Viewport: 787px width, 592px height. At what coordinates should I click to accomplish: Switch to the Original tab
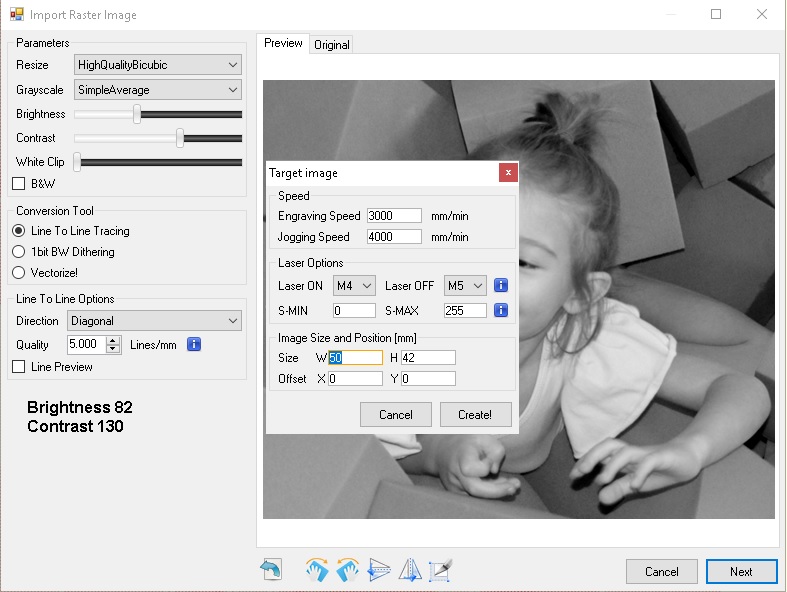332,45
